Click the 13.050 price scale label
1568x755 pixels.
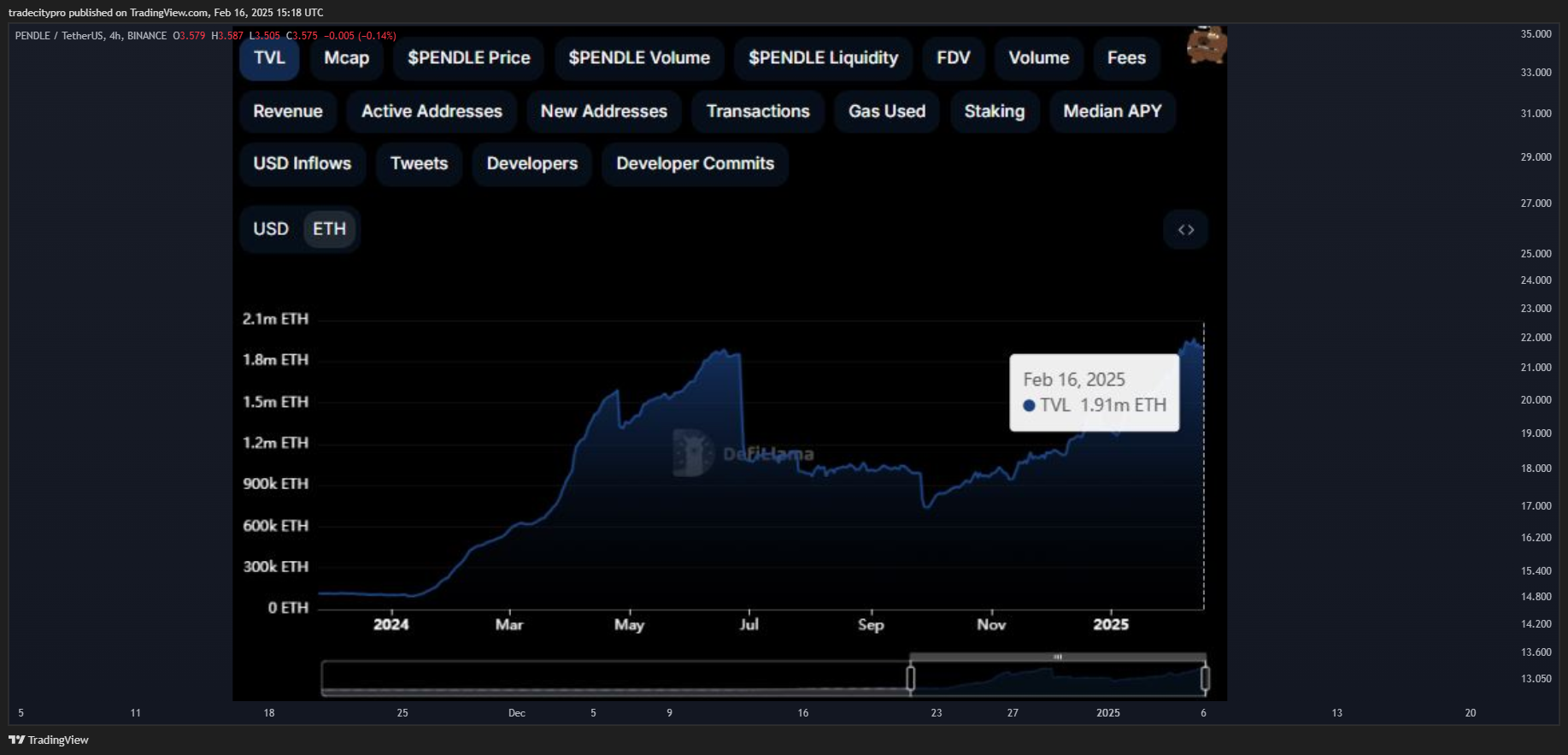[1536, 679]
